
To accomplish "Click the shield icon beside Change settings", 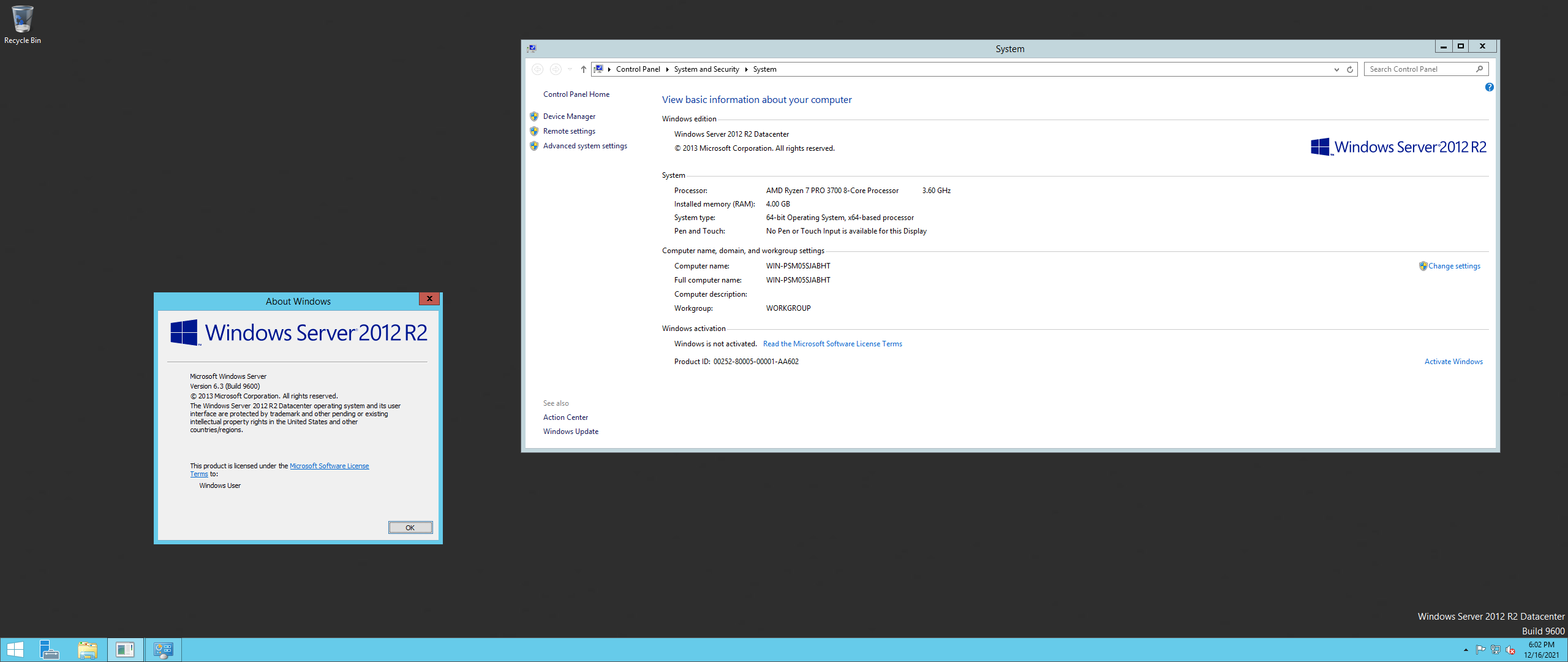I will coord(1423,266).
